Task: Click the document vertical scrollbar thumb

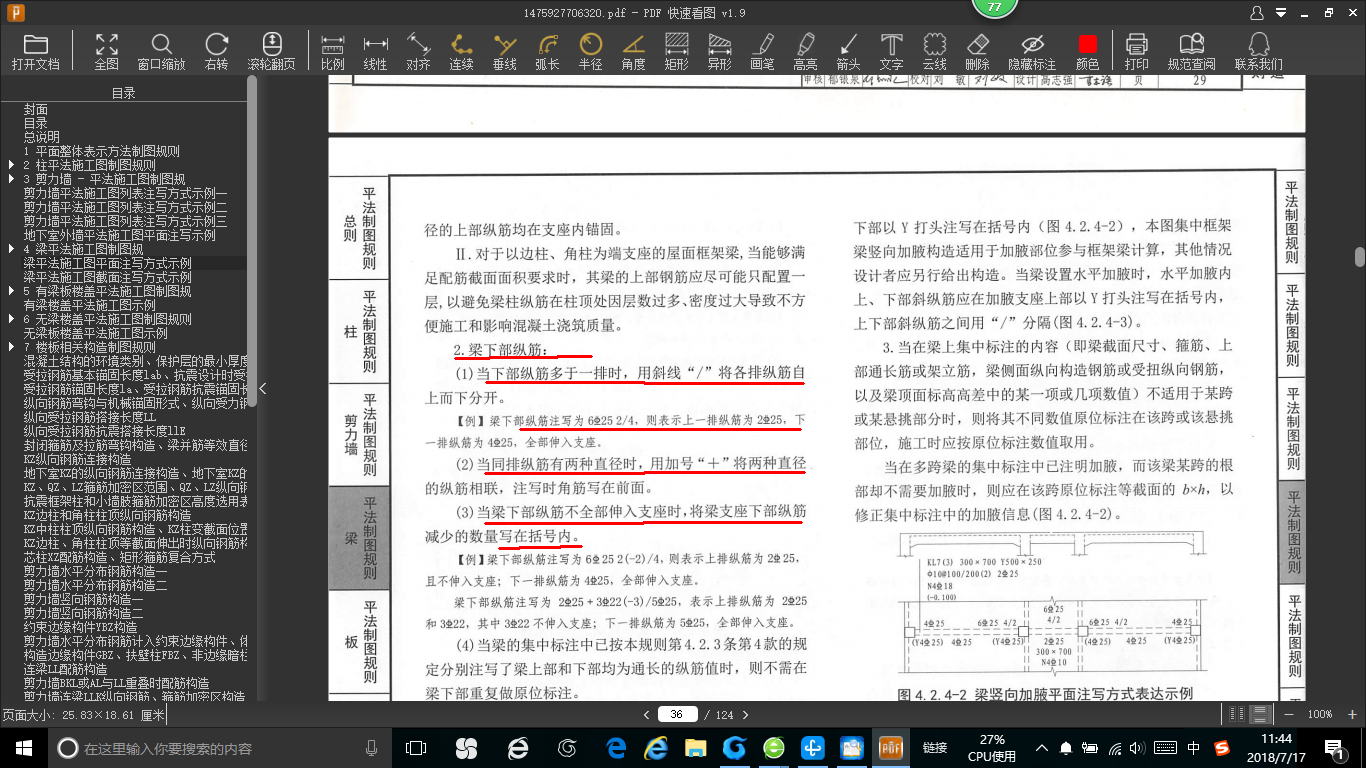Action: pyautogui.click(x=1360, y=257)
